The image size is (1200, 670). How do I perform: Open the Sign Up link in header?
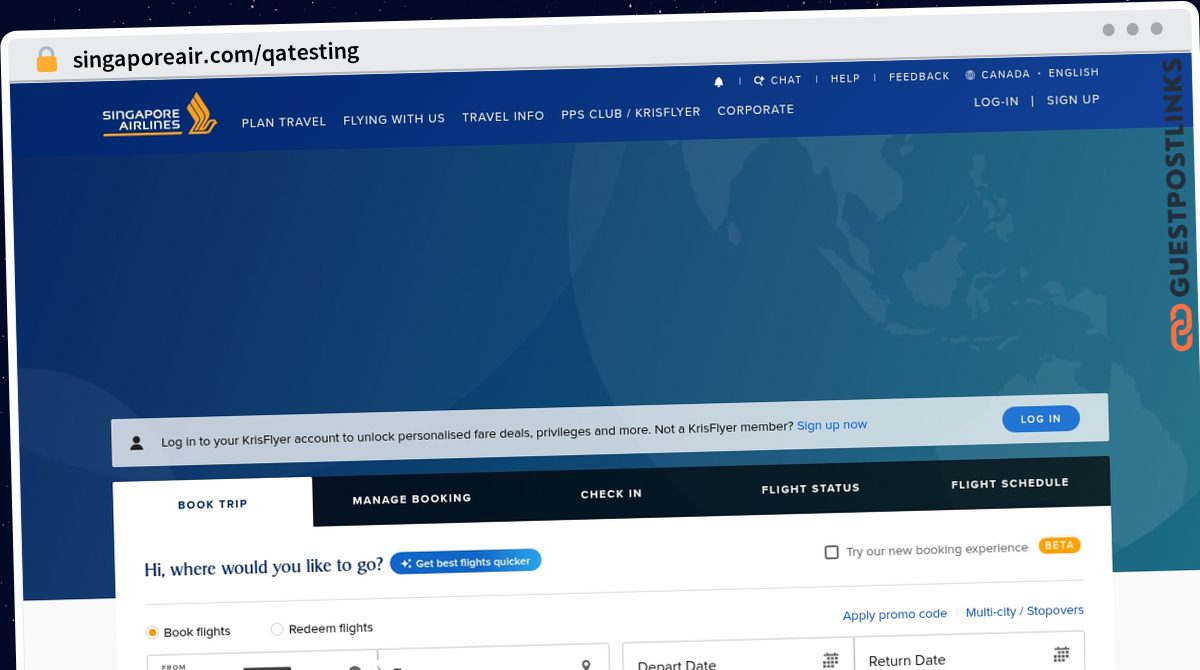[x=1073, y=100]
